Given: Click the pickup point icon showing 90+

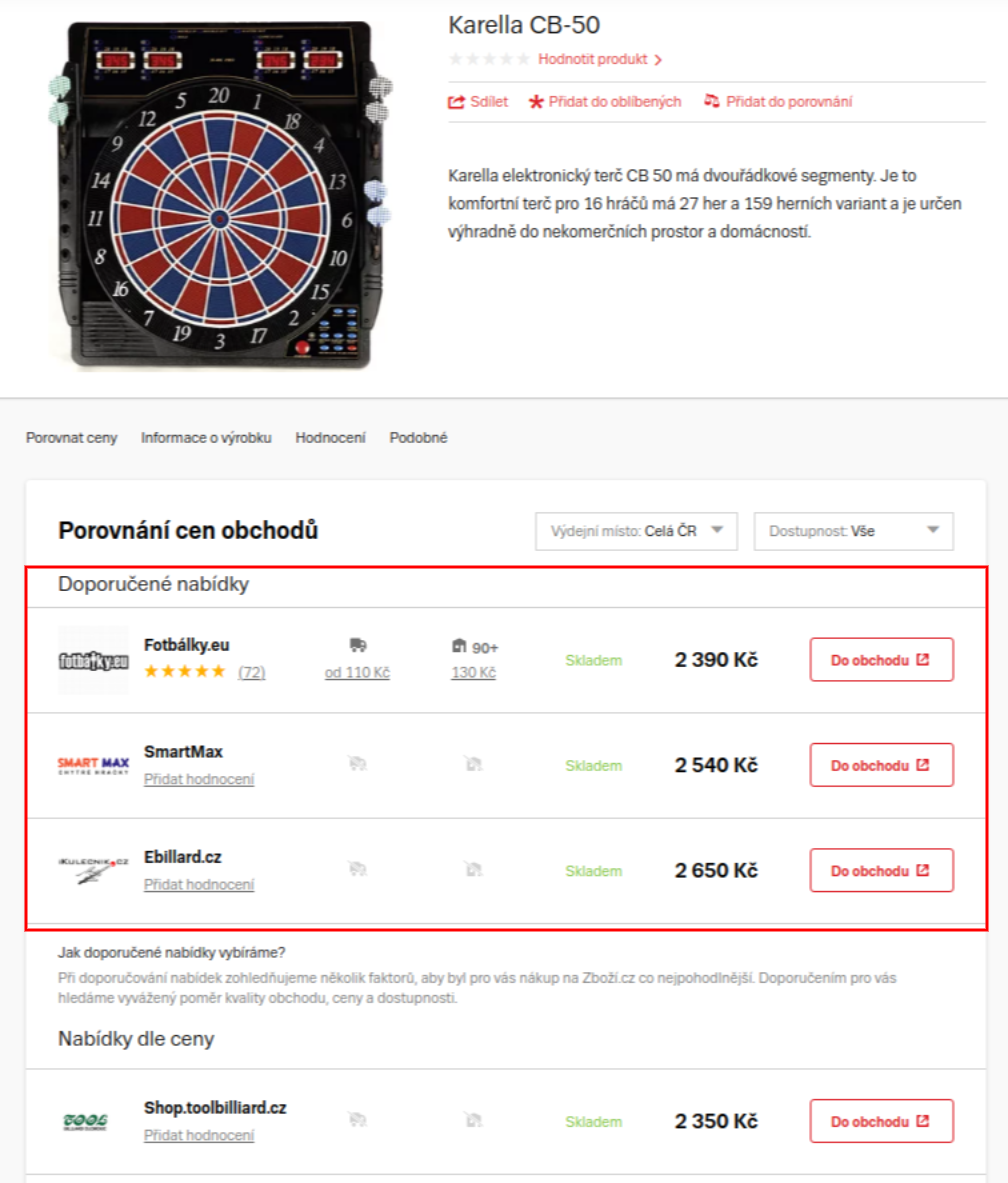Looking at the screenshot, I should (x=460, y=647).
